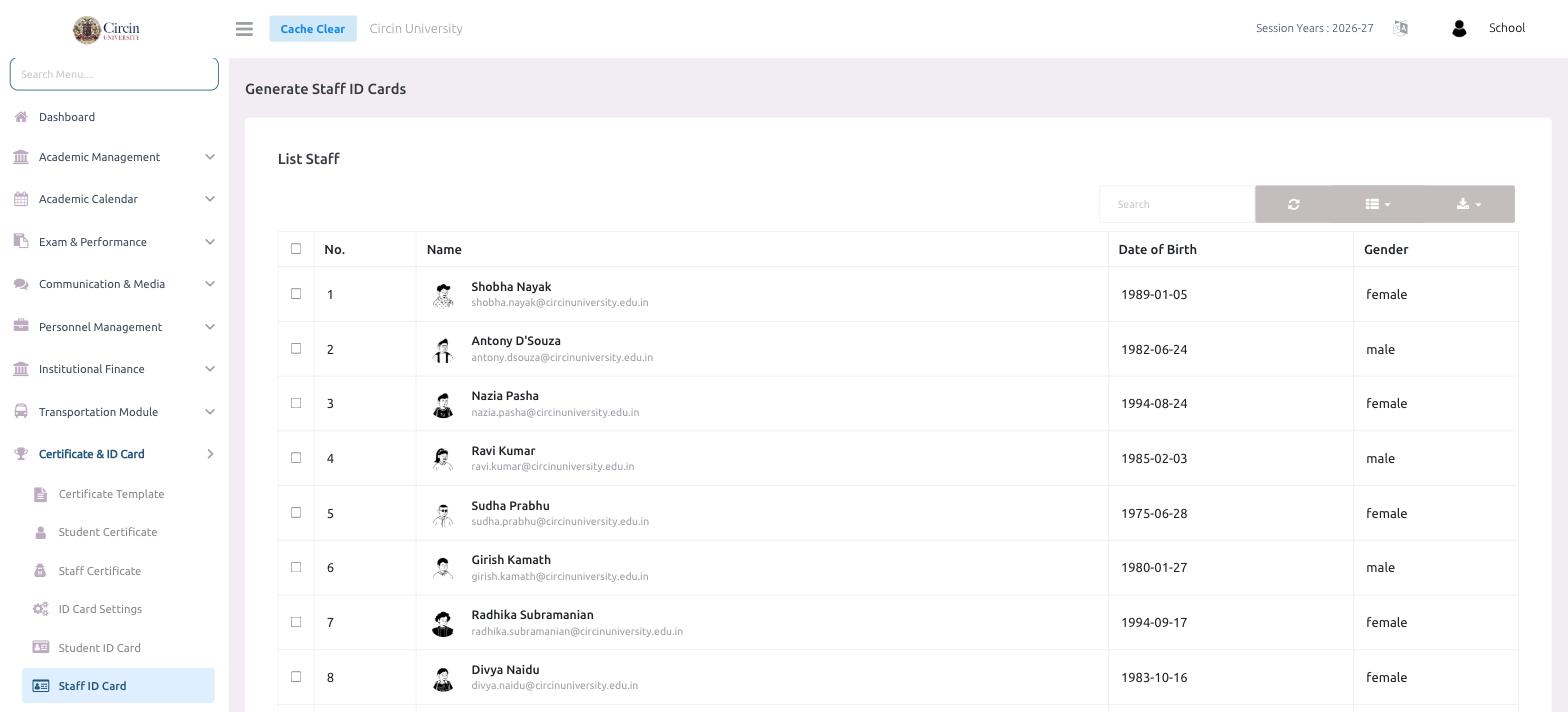Image resolution: width=1568 pixels, height=712 pixels.
Task: Expand Personnel Management chevron
Action: point(210,327)
